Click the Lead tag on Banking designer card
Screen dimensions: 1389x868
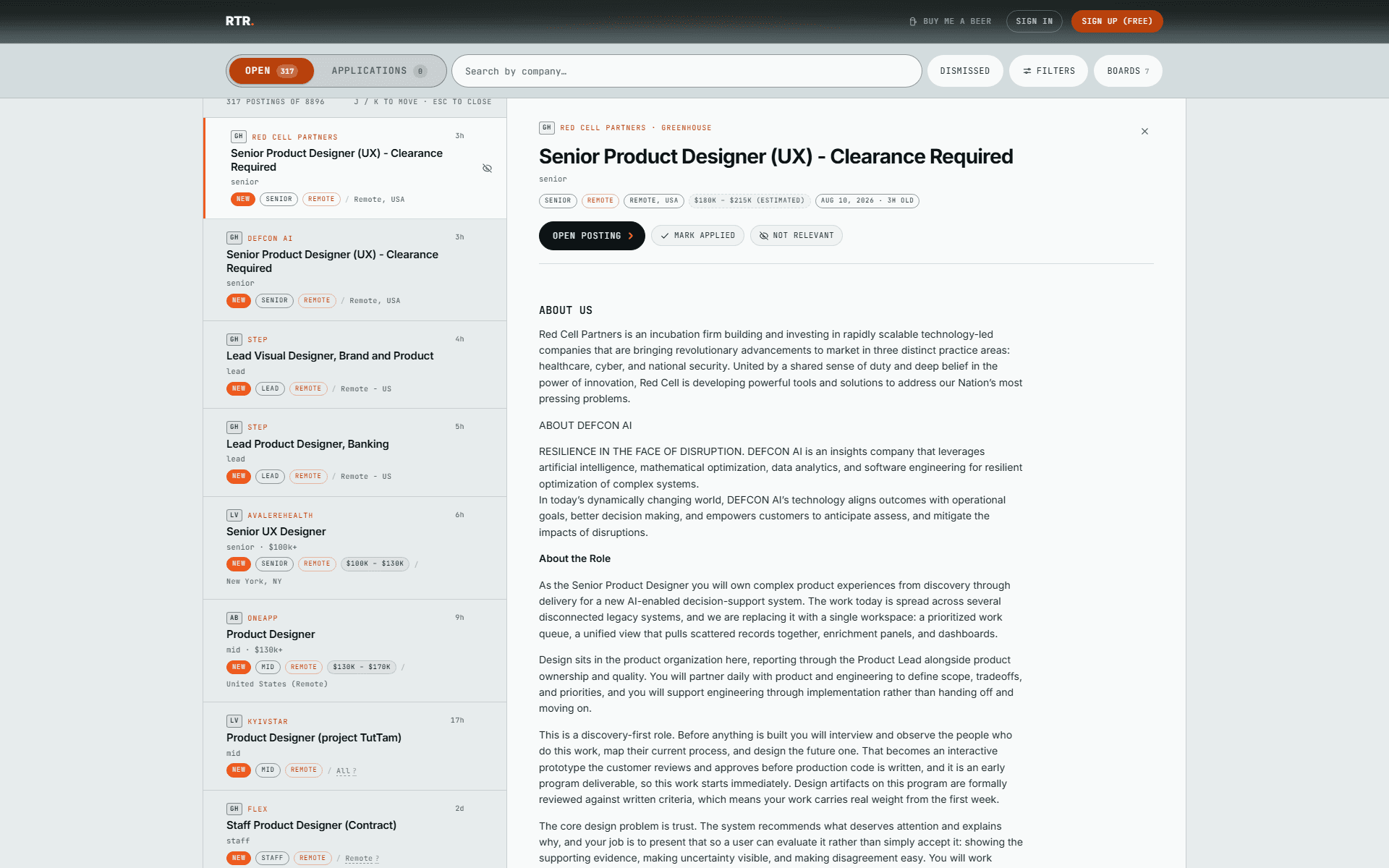click(x=270, y=476)
